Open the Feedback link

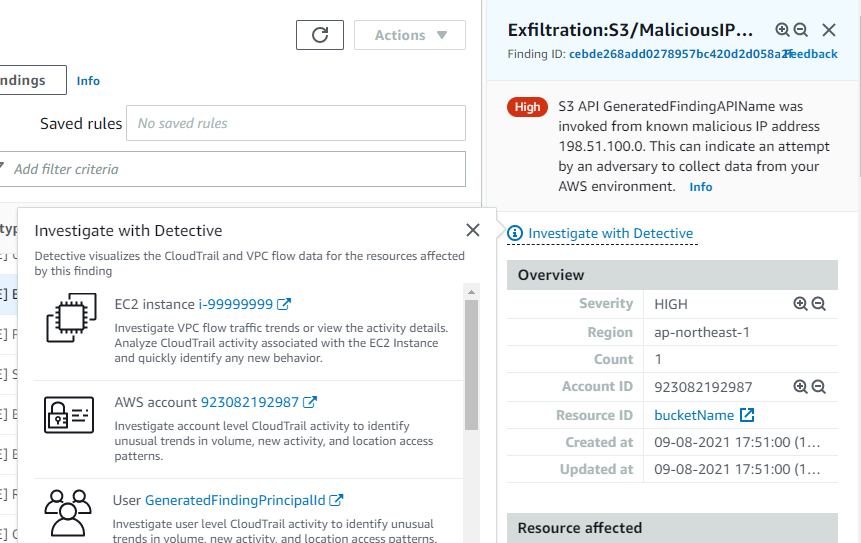pyautogui.click(x=810, y=54)
